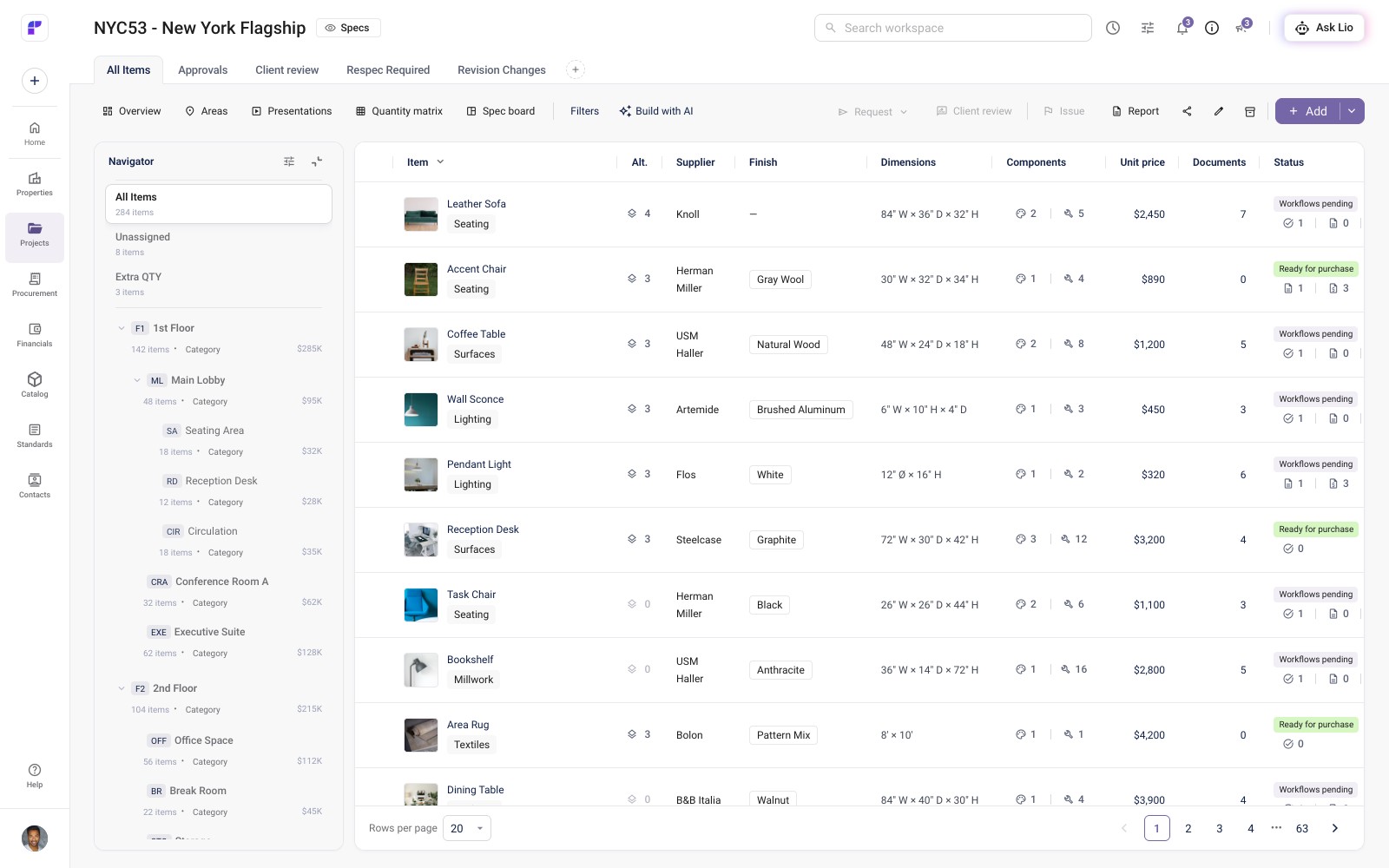
Task: Click the pencil edit icon in toolbar
Action: tap(1219, 111)
